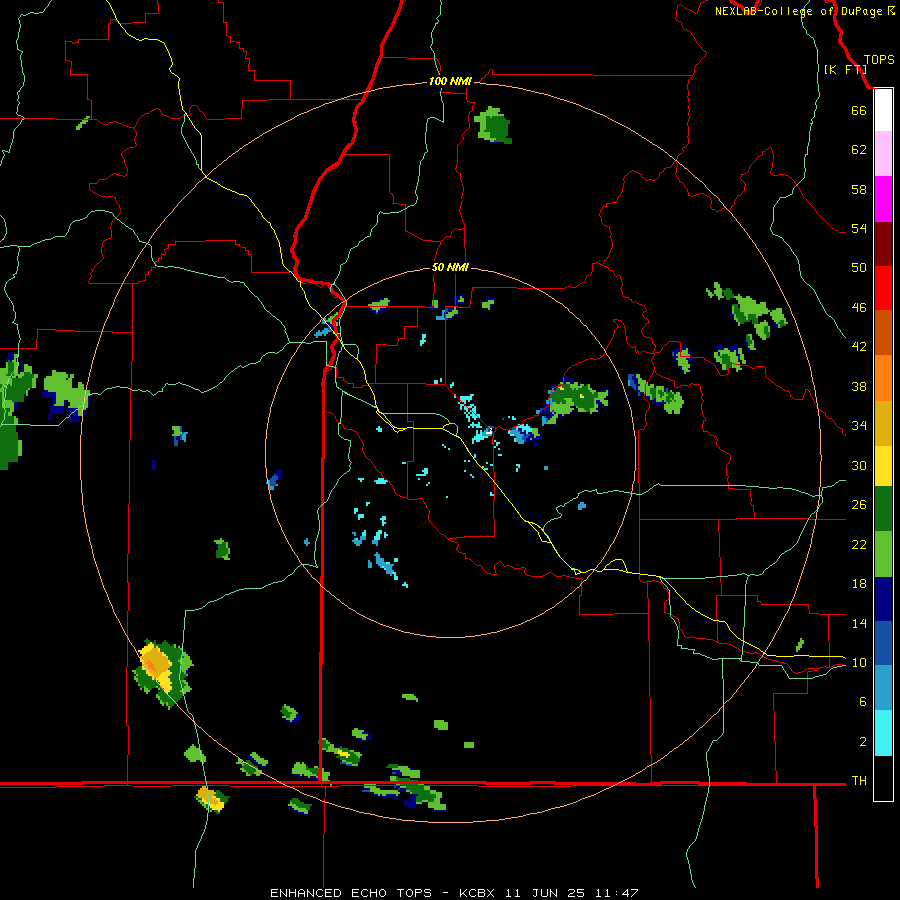Click the legend value "30"

(x=859, y=465)
